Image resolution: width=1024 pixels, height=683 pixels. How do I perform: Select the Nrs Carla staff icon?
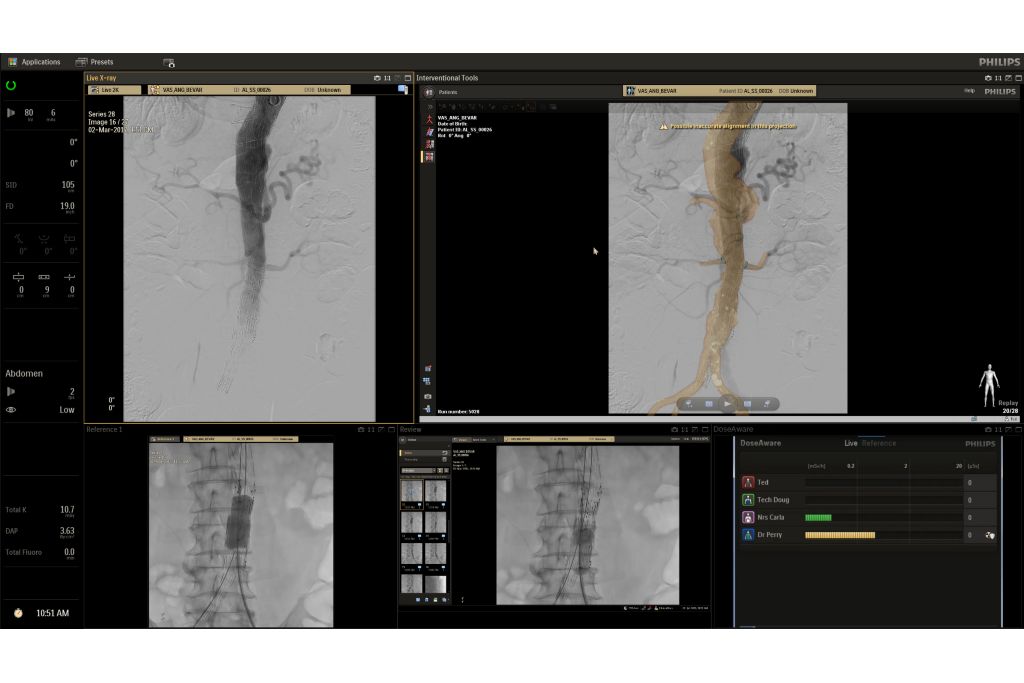[x=747, y=518]
